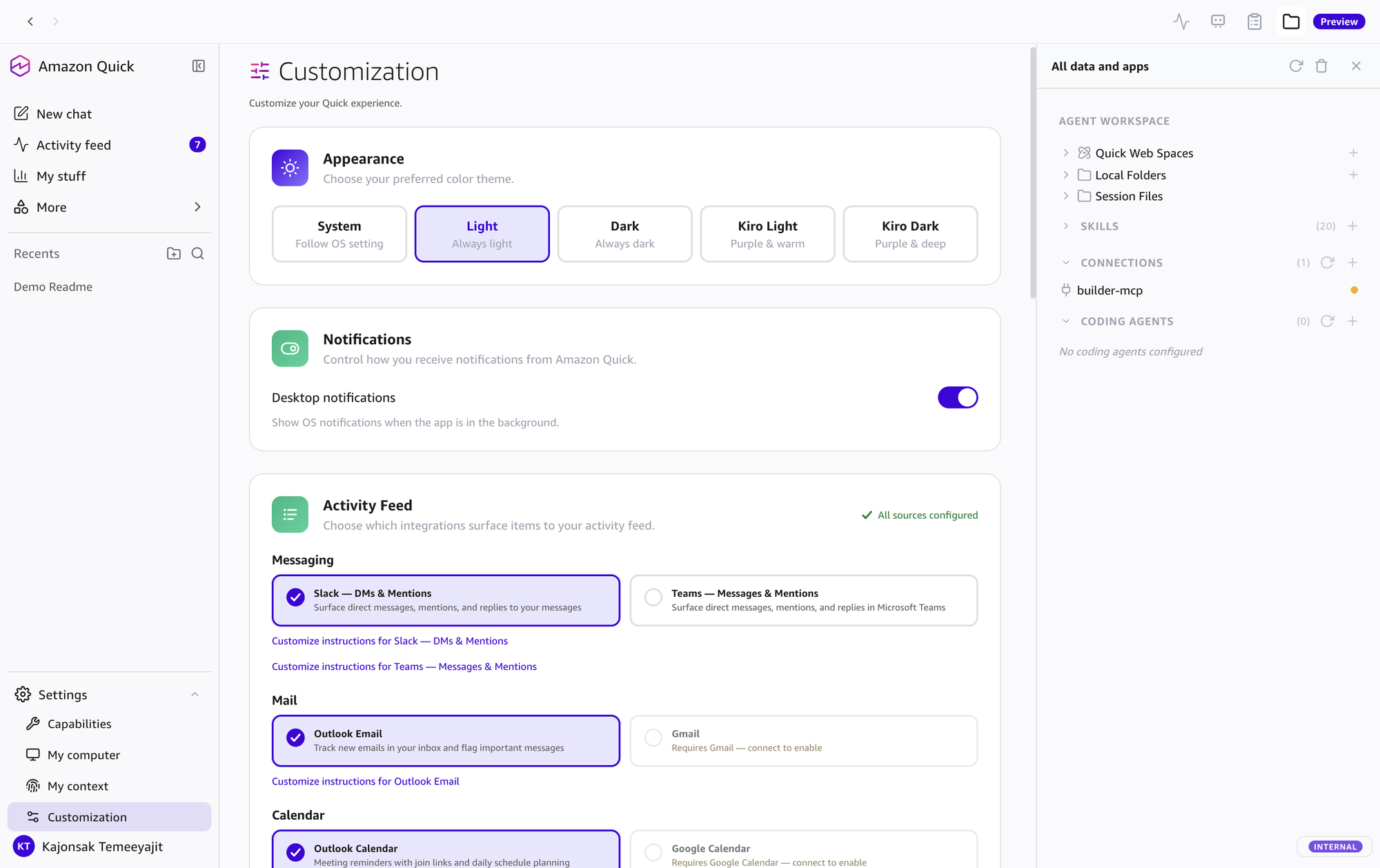Toggle the folder icon in top toolbar
The image size is (1380, 868).
[x=1291, y=21]
